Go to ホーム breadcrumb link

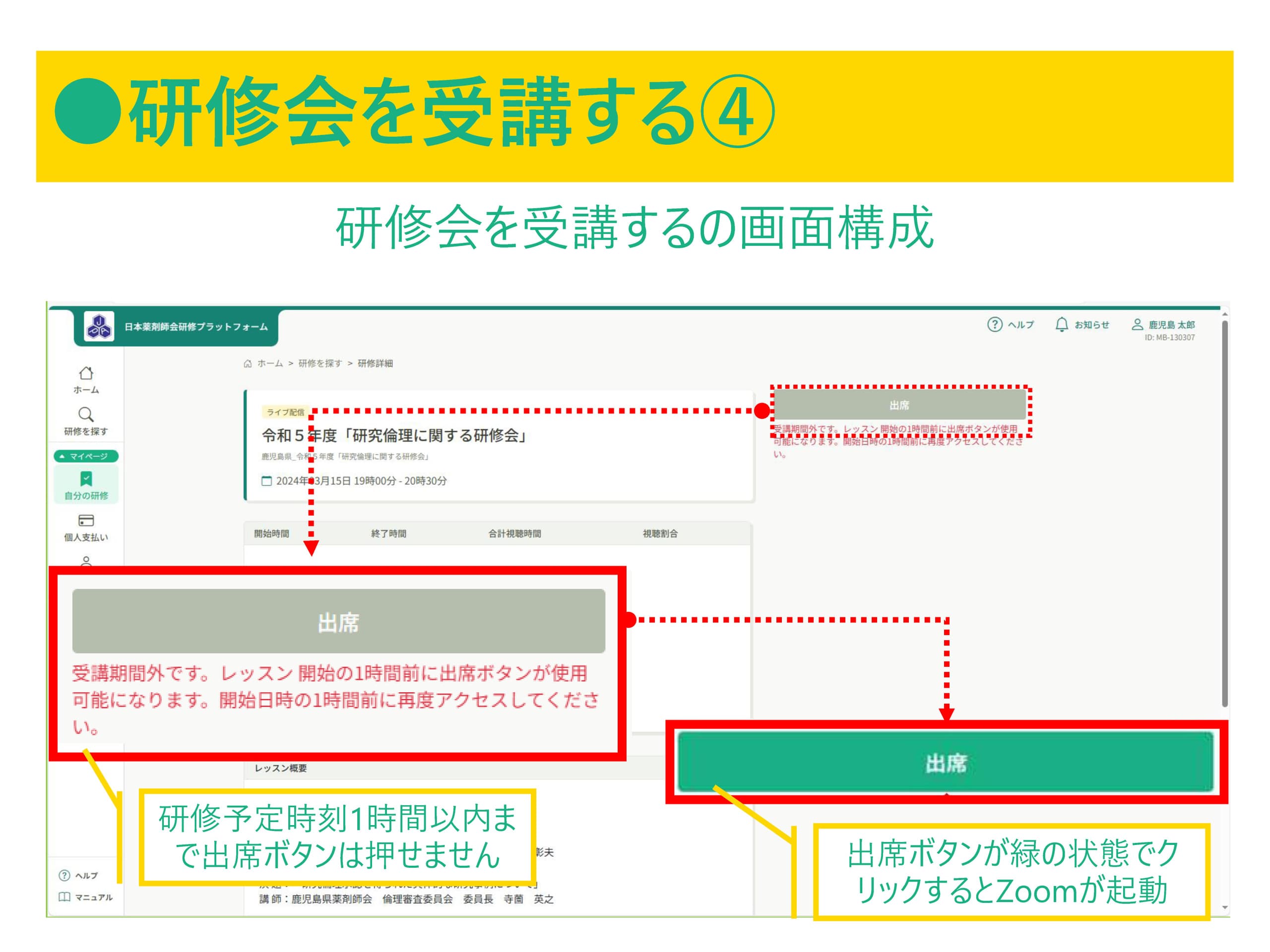(270, 363)
